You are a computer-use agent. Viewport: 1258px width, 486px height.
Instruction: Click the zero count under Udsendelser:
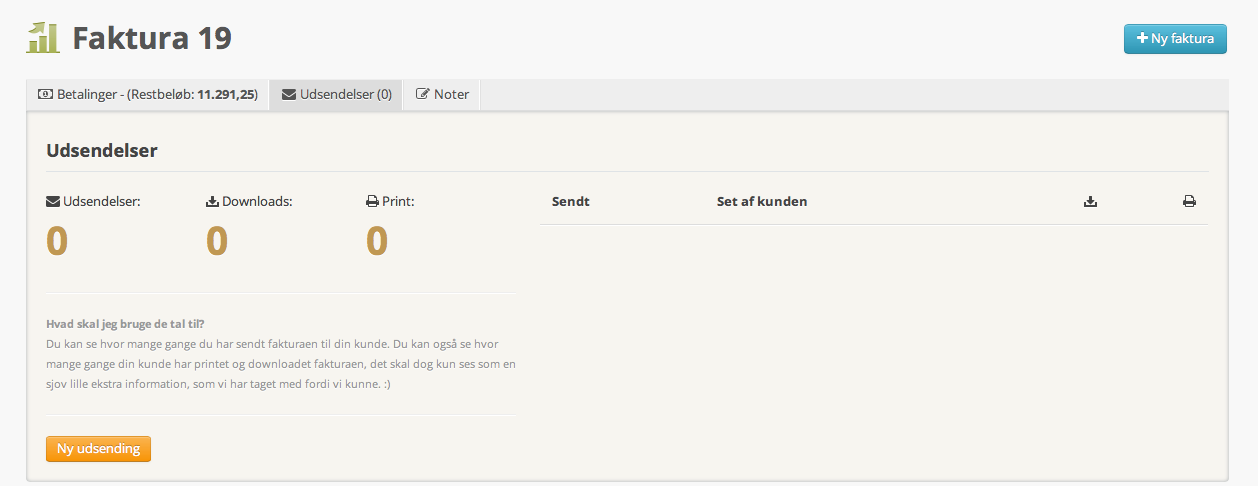click(x=57, y=241)
